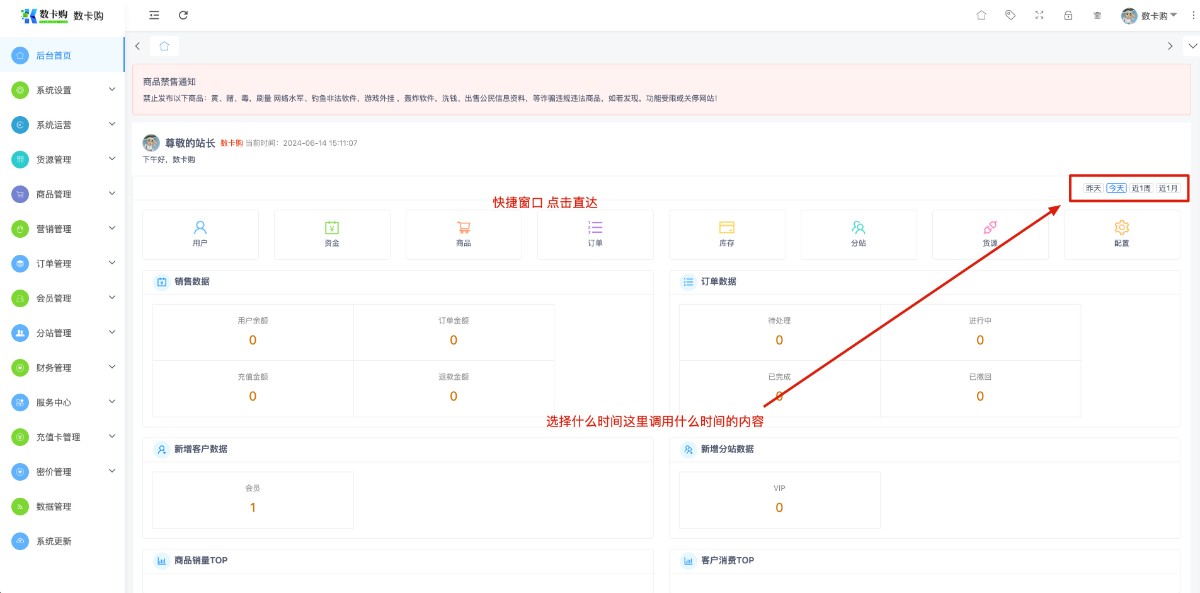Click the trash clear-cache icon
Image resolution: width=1200 pixels, height=593 pixels.
[1097, 15]
